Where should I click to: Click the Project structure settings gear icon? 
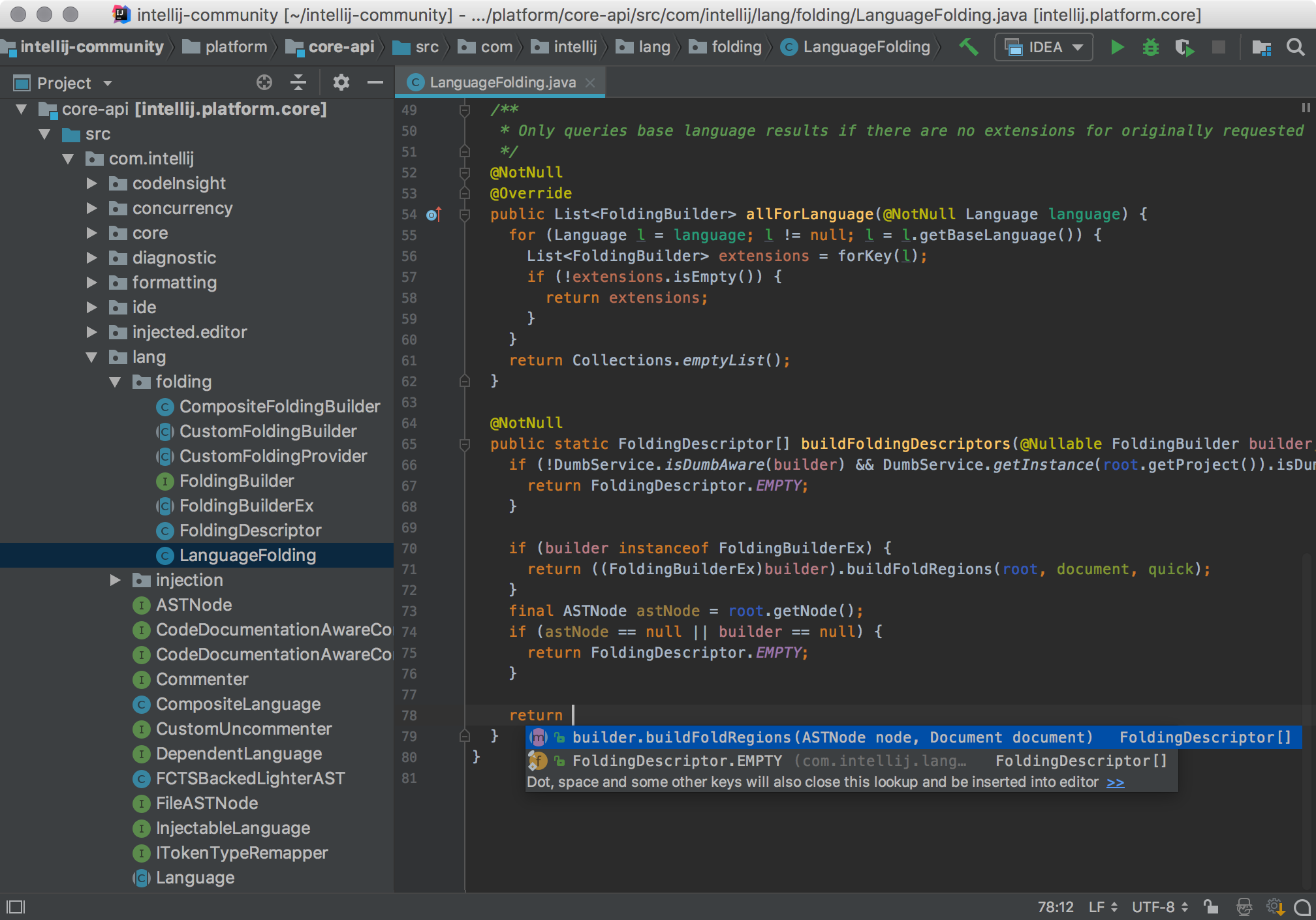pyautogui.click(x=339, y=83)
